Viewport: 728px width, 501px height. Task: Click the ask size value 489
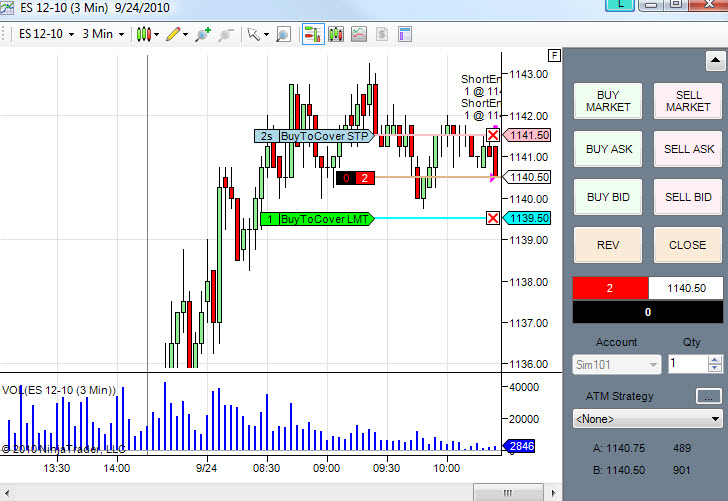click(x=682, y=448)
